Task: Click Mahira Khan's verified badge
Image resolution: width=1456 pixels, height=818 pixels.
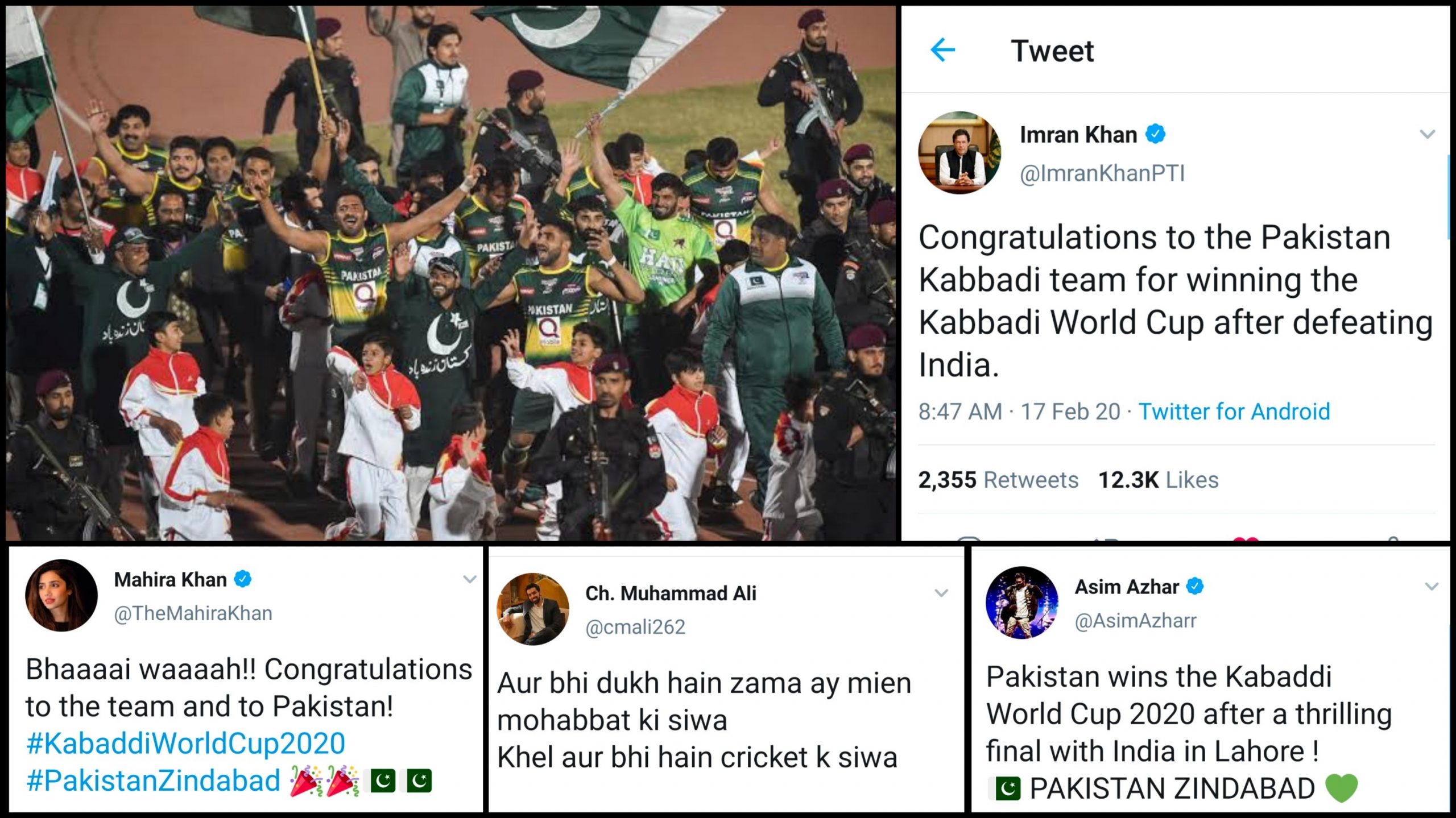Action: pyautogui.click(x=243, y=579)
